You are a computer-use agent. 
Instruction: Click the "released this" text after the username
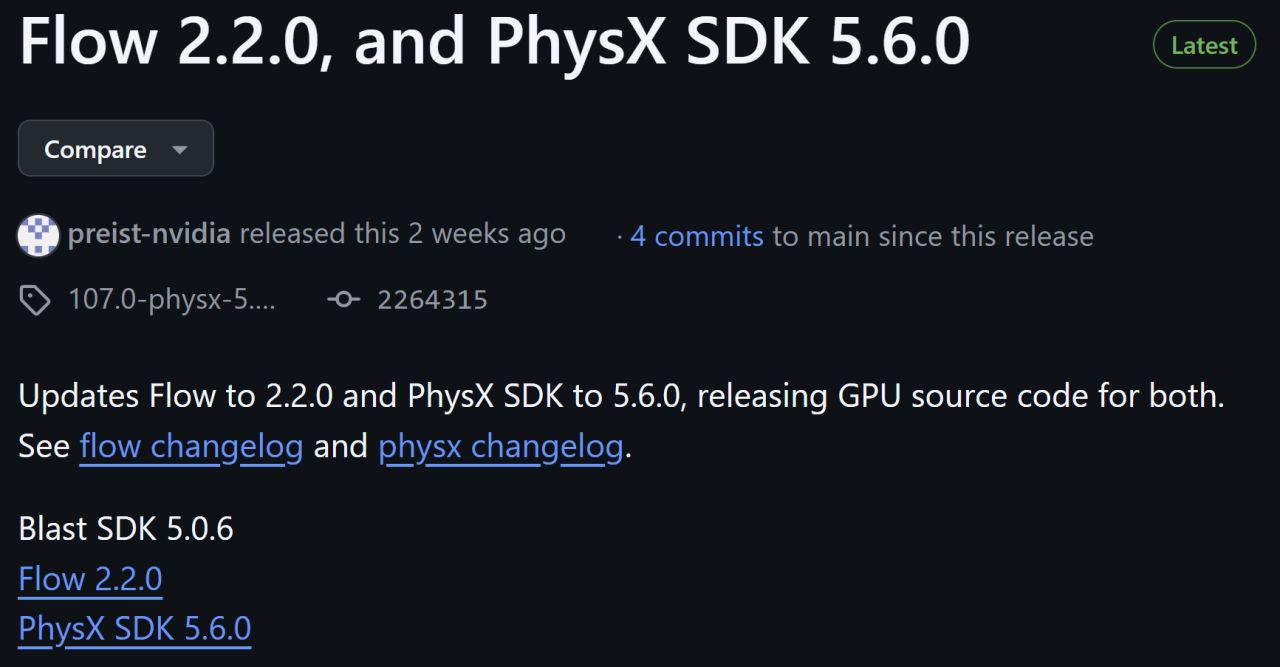319,235
